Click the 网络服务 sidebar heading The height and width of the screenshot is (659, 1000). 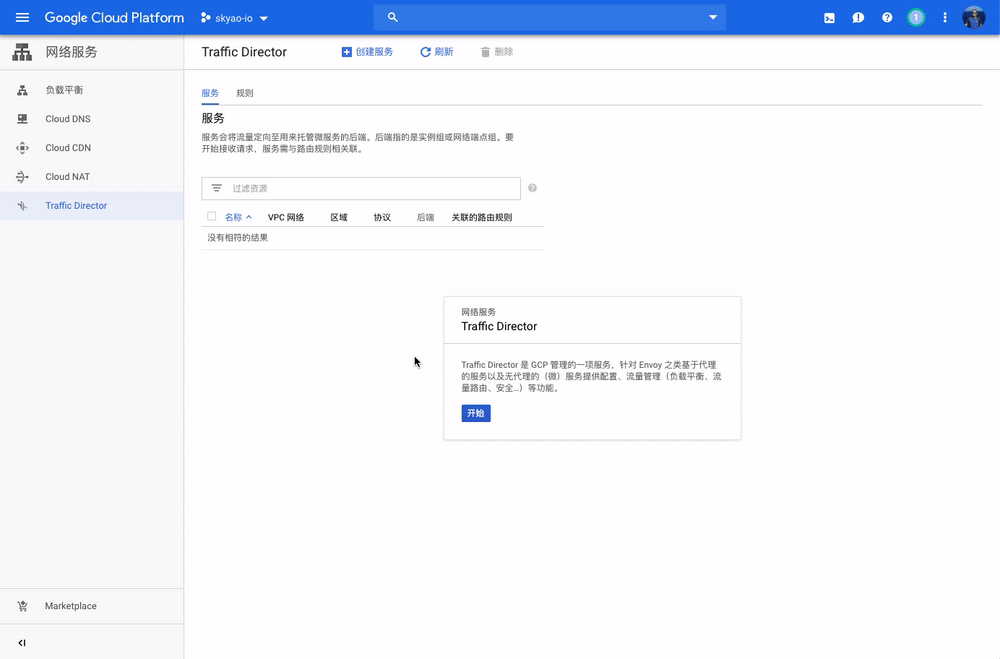71,52
